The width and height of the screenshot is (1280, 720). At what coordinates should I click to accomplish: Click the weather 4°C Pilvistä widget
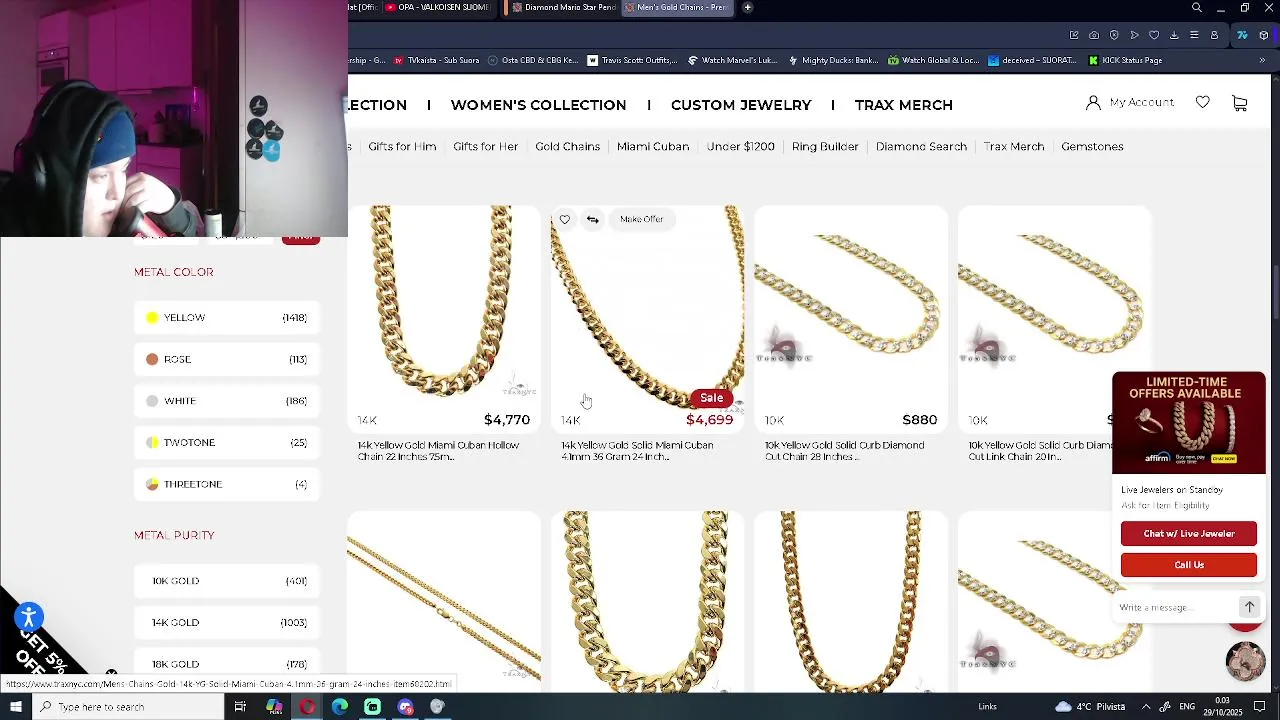[1089, 707]
